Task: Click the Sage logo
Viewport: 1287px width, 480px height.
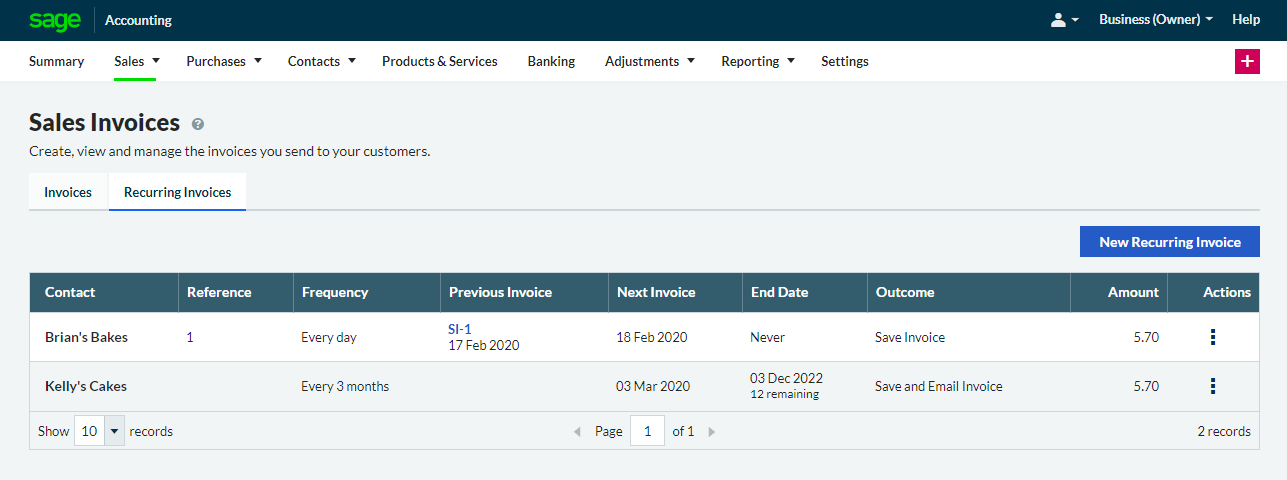Action: pos(54,20)
